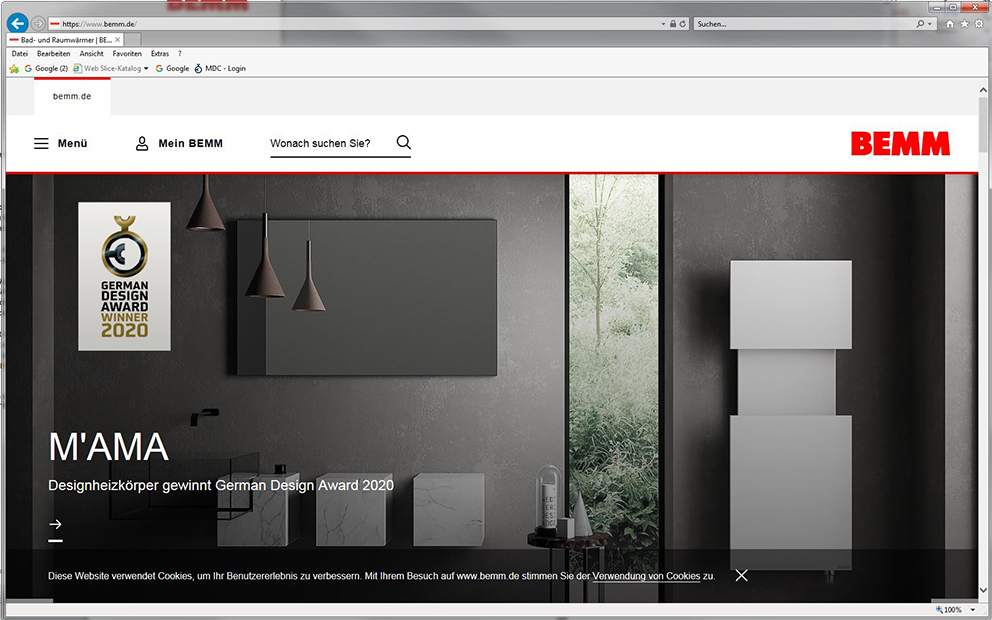The width and height of the screenshot is (992, 620).
Task: Go to browser home page icon
Action: (950, 24)
